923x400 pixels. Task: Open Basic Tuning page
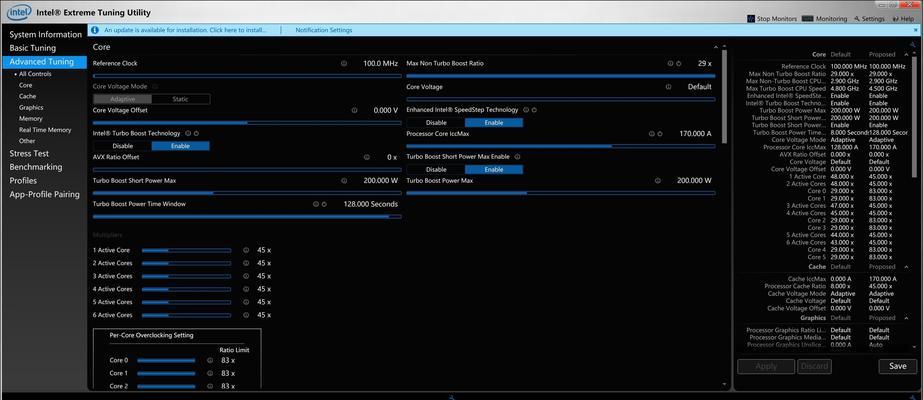click(32, 48)
